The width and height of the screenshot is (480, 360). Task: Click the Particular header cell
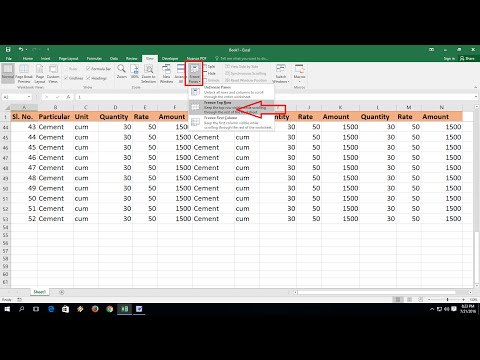55,117
